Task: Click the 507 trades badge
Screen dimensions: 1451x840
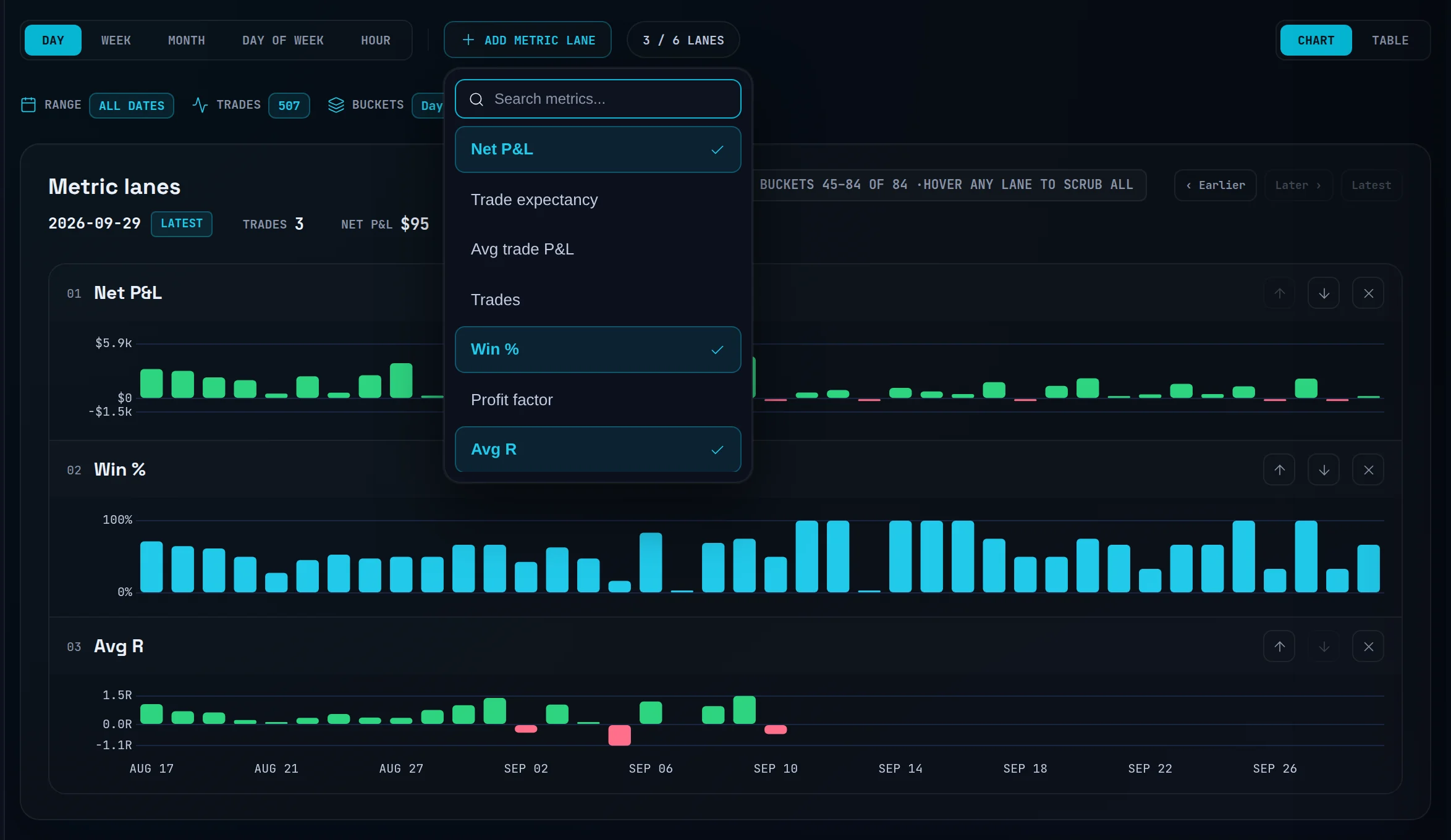Action: pyautogui.click(x=289, y=106)
